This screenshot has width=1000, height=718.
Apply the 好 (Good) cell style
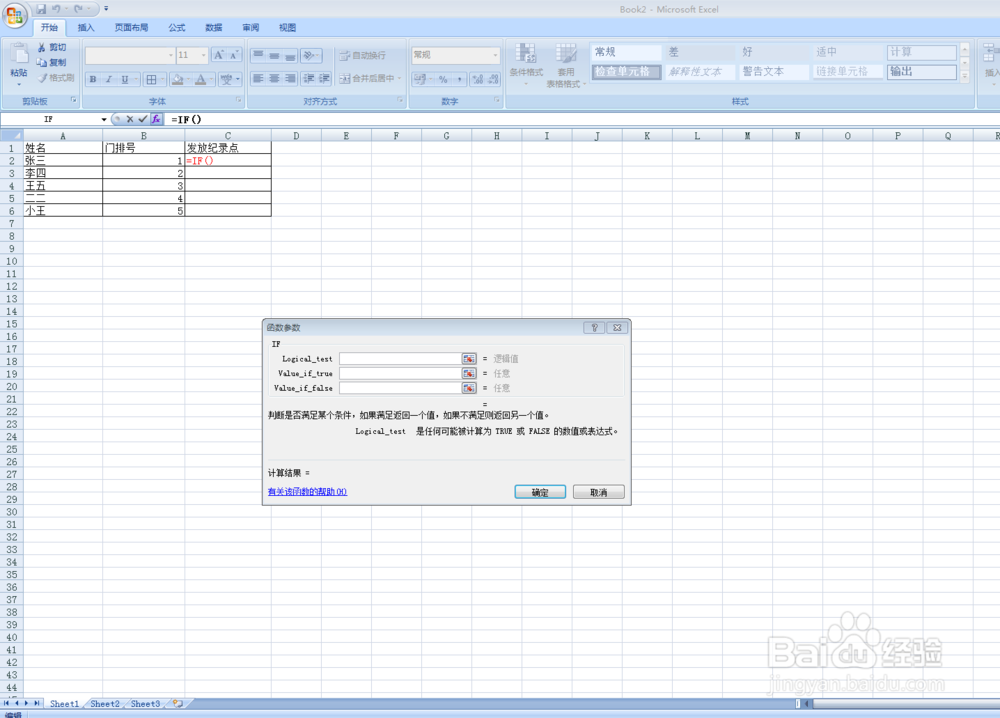(x=774, y=52)
